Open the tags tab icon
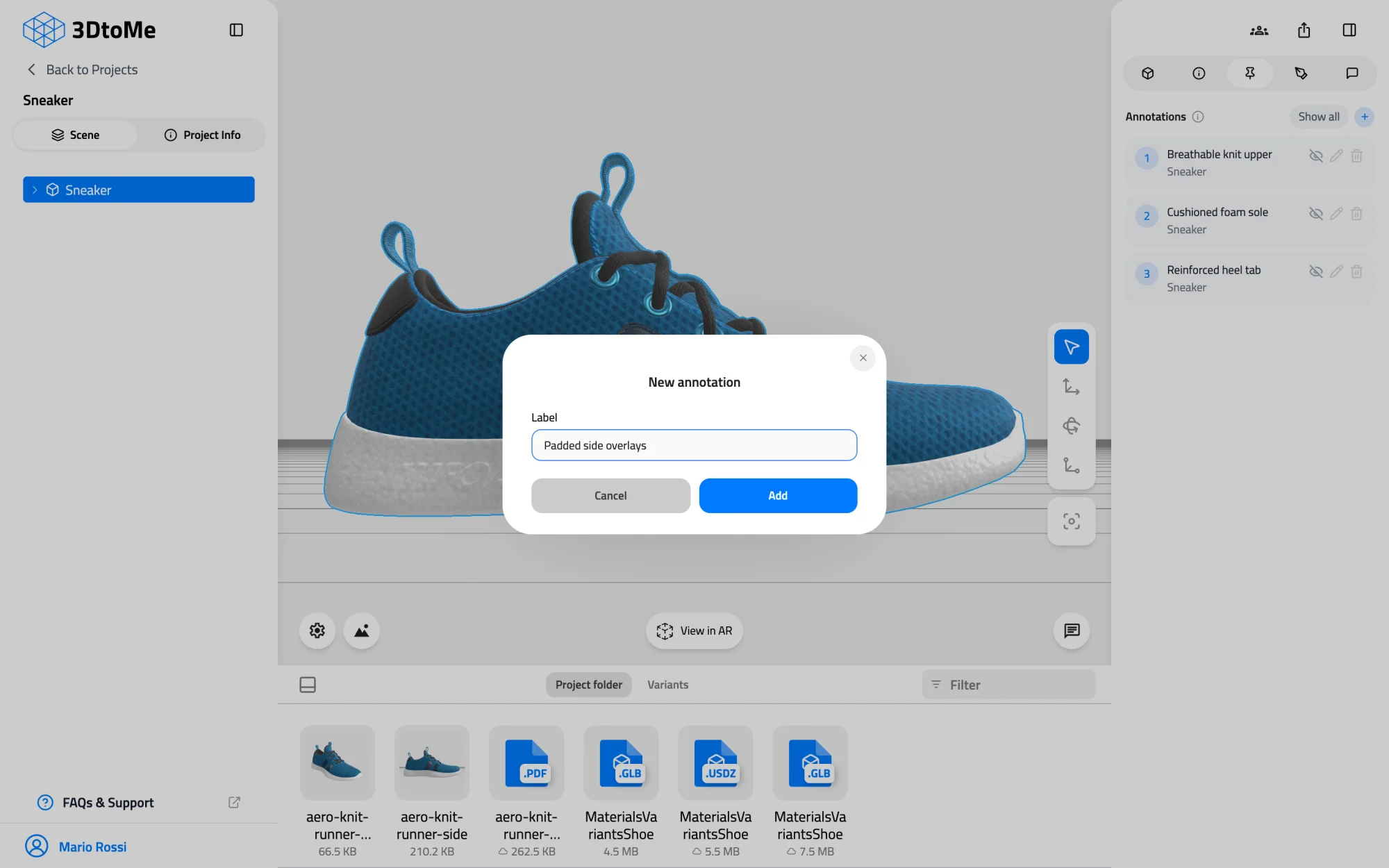Screen dimensions: 1389x868 click(1301, 73)
